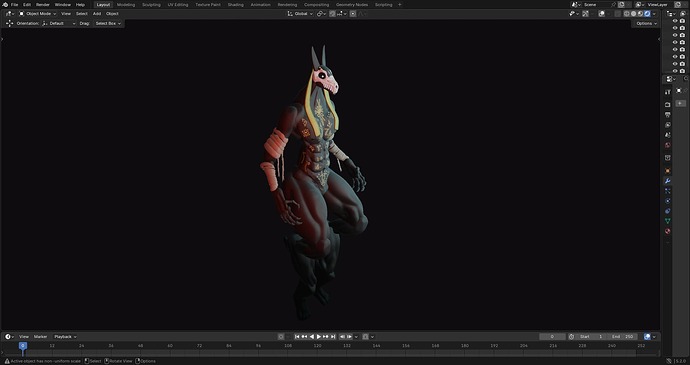Switch viewport to rendered shading
The height and width of the screenshot is (365, 690).
[647, 14]
